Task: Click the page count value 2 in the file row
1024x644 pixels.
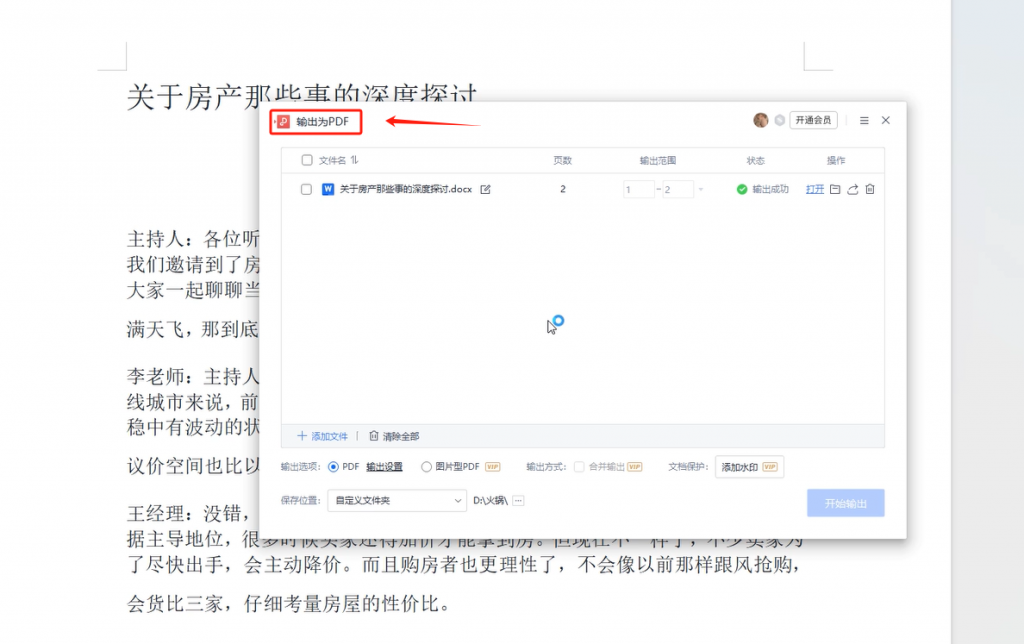Action: click(x=563, y=189)
